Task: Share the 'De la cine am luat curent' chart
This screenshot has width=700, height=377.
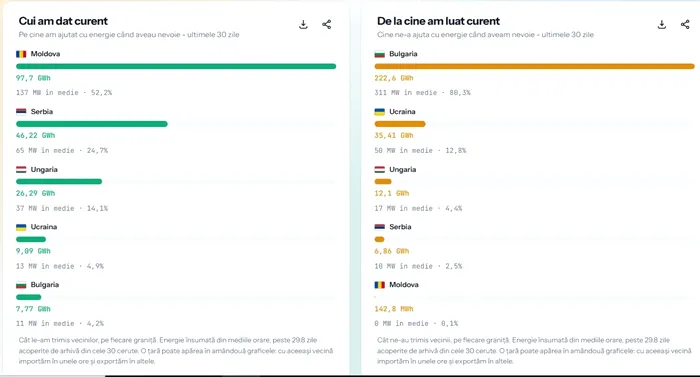Action: pyautogui.click(x=685, y=25)
